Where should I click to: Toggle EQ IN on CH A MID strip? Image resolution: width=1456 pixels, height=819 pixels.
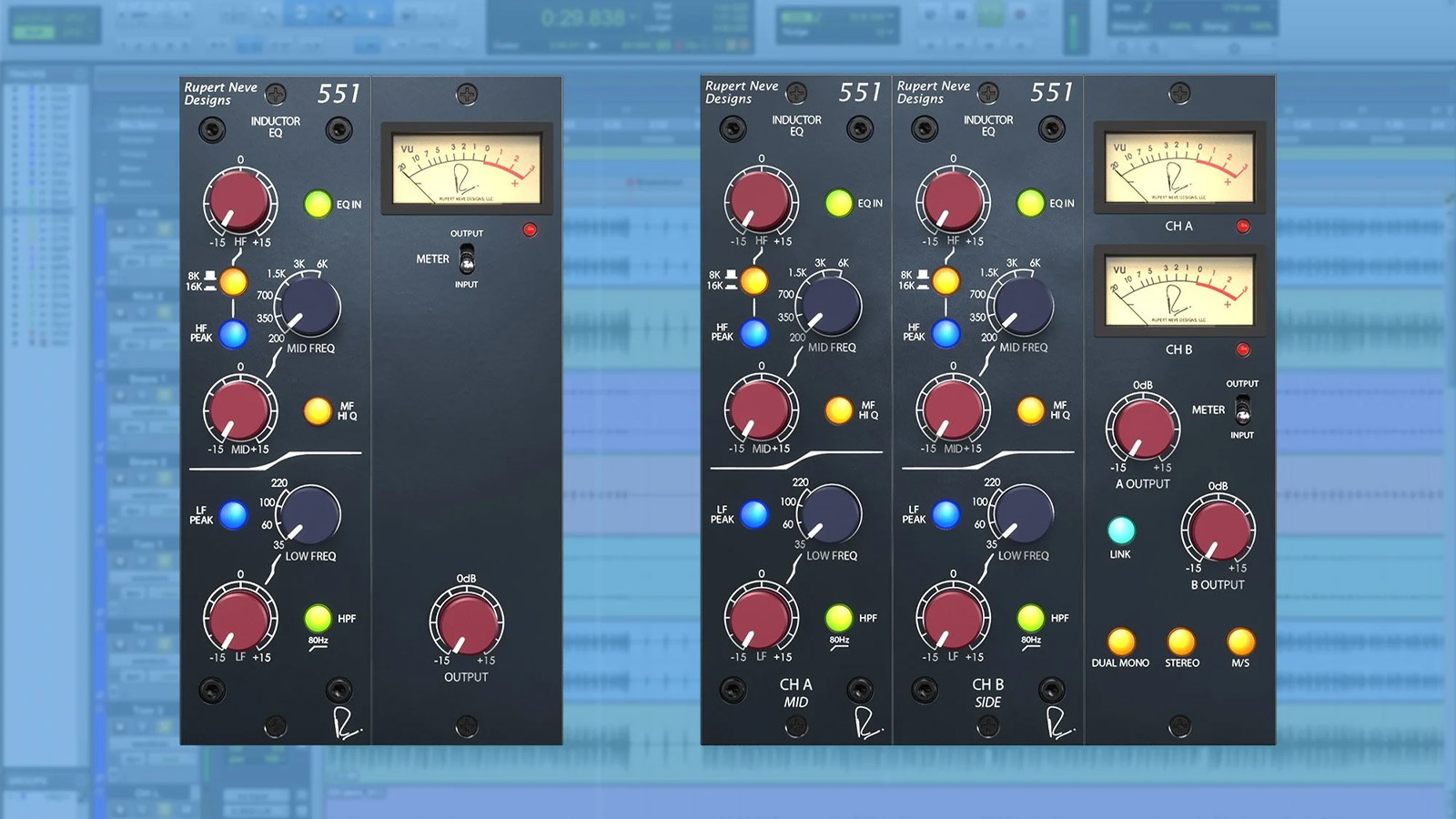(x=839, y=203)
